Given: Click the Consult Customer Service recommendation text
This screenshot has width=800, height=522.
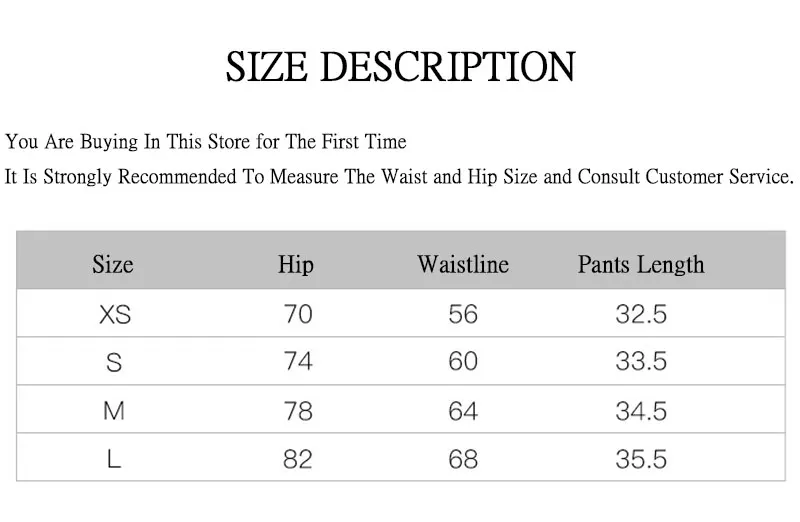Looking at the screenshot, I should pos(399,177).
